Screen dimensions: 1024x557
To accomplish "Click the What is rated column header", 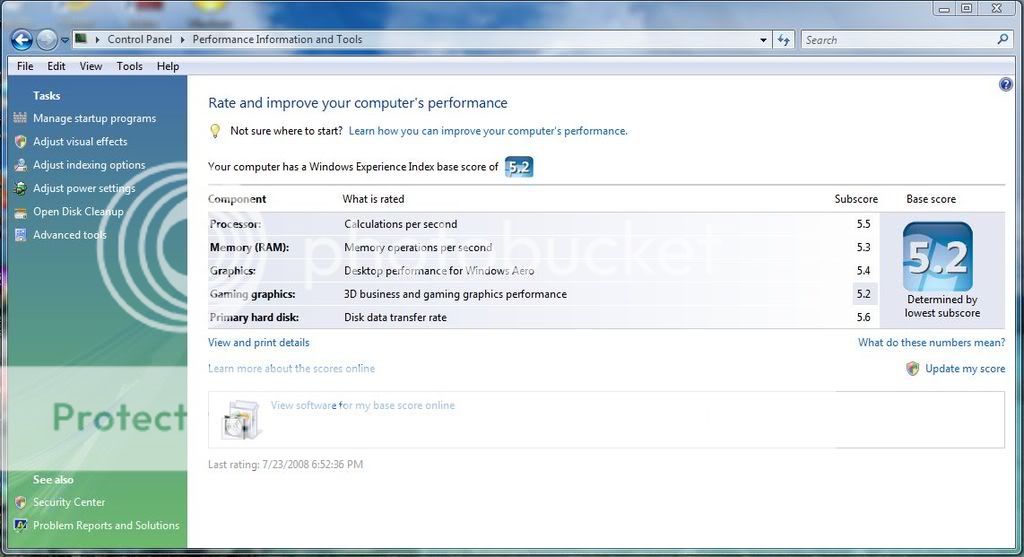I will 374,199.
